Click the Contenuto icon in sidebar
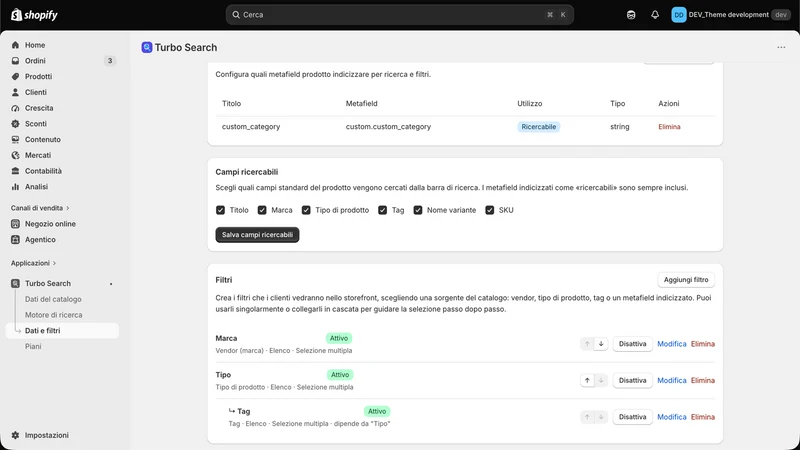This screenshot has width=800, height=450. click(x=15, y=139)
